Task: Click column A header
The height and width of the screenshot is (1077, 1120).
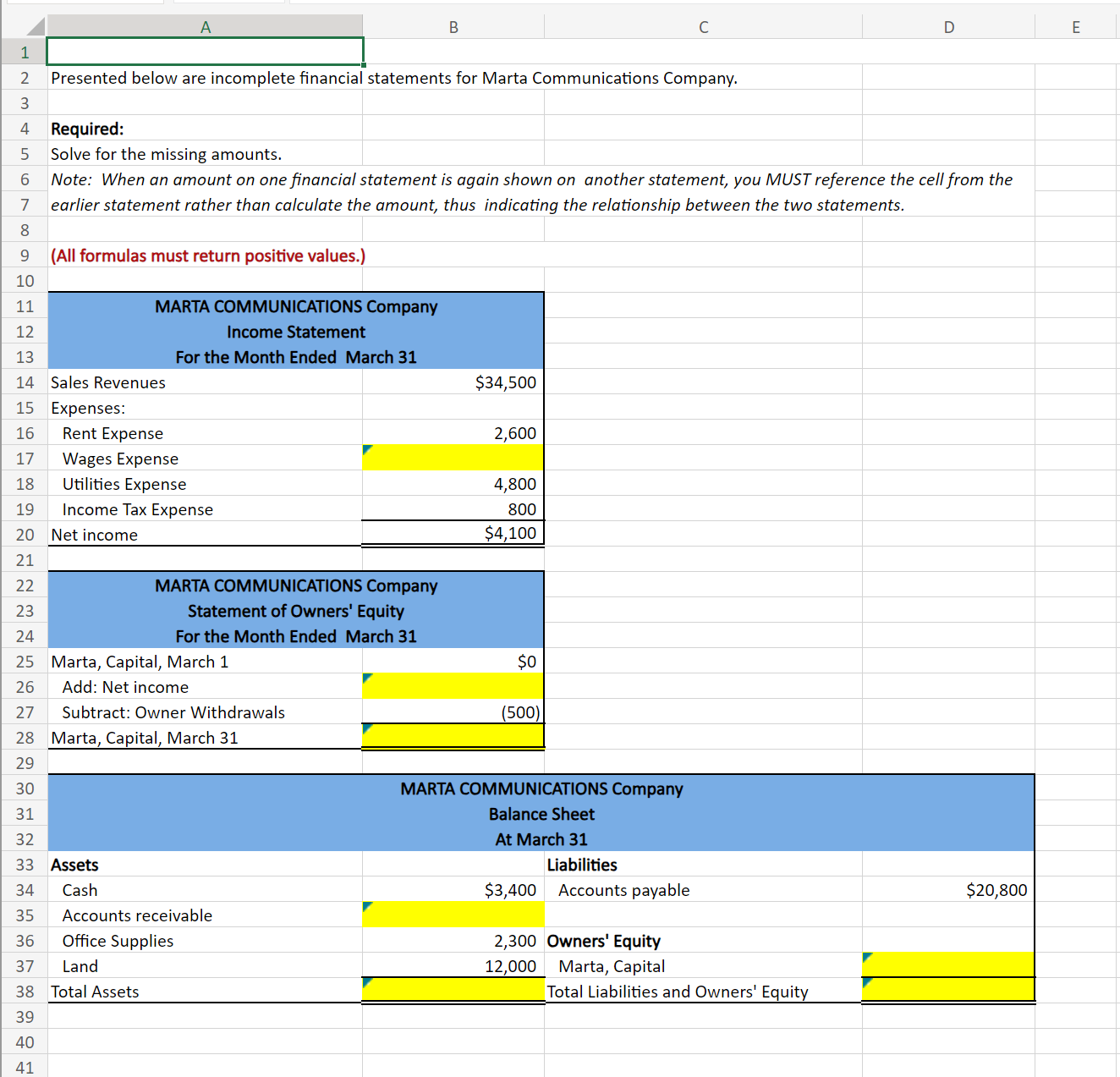Action: tap(205, 27)
